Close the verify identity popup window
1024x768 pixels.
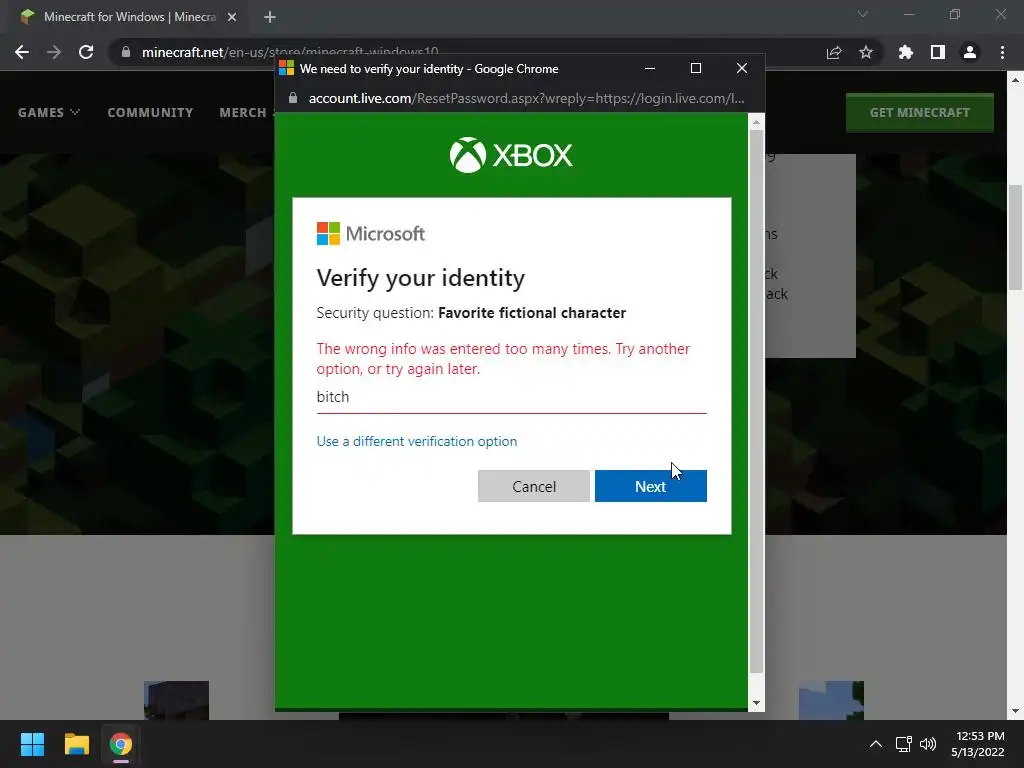coord(742,68)
